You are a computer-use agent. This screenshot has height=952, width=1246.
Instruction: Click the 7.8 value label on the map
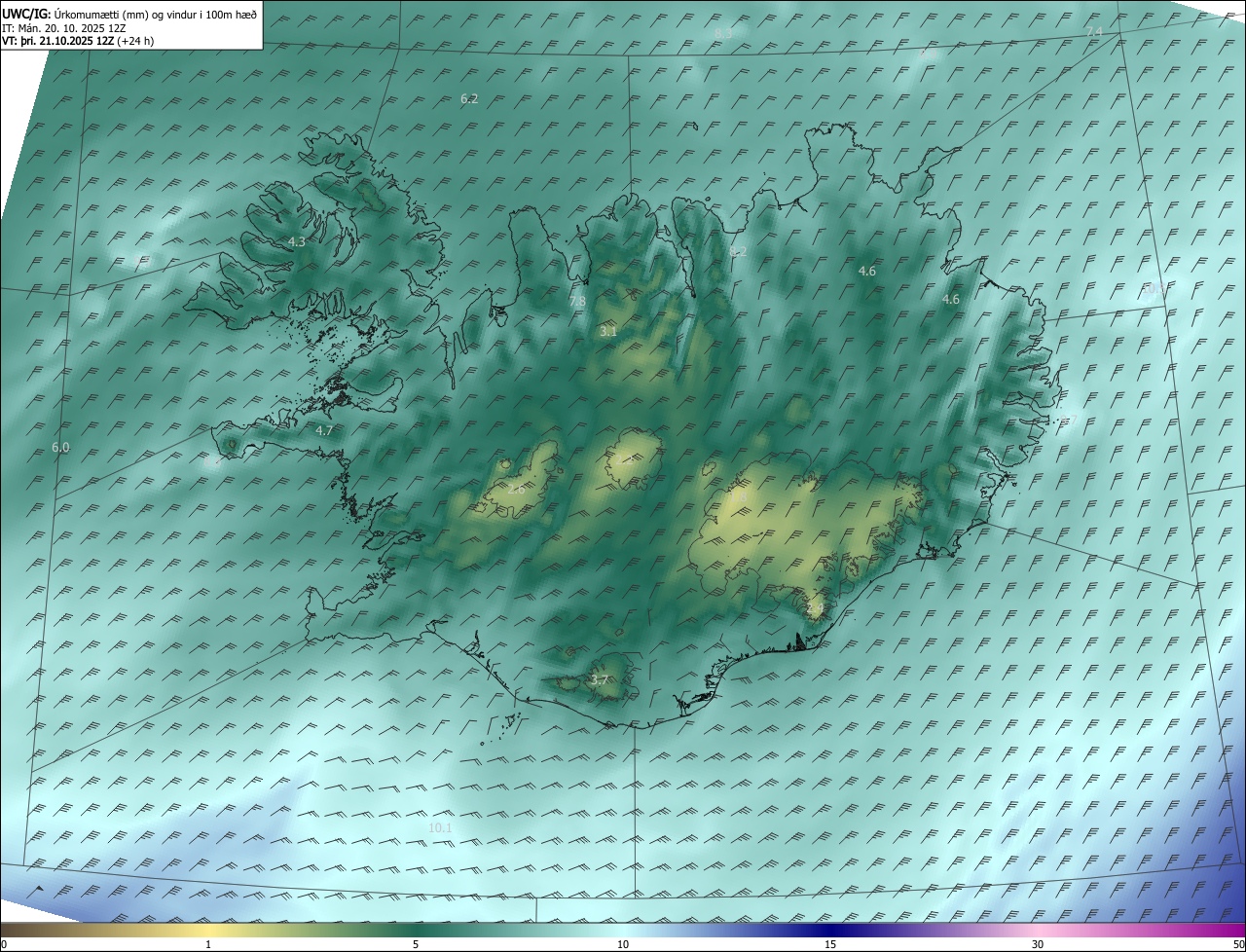point(577,302)
